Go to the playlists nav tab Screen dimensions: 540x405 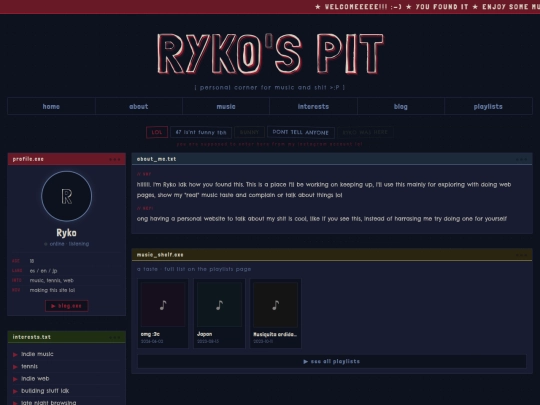(x=488, y=106)
